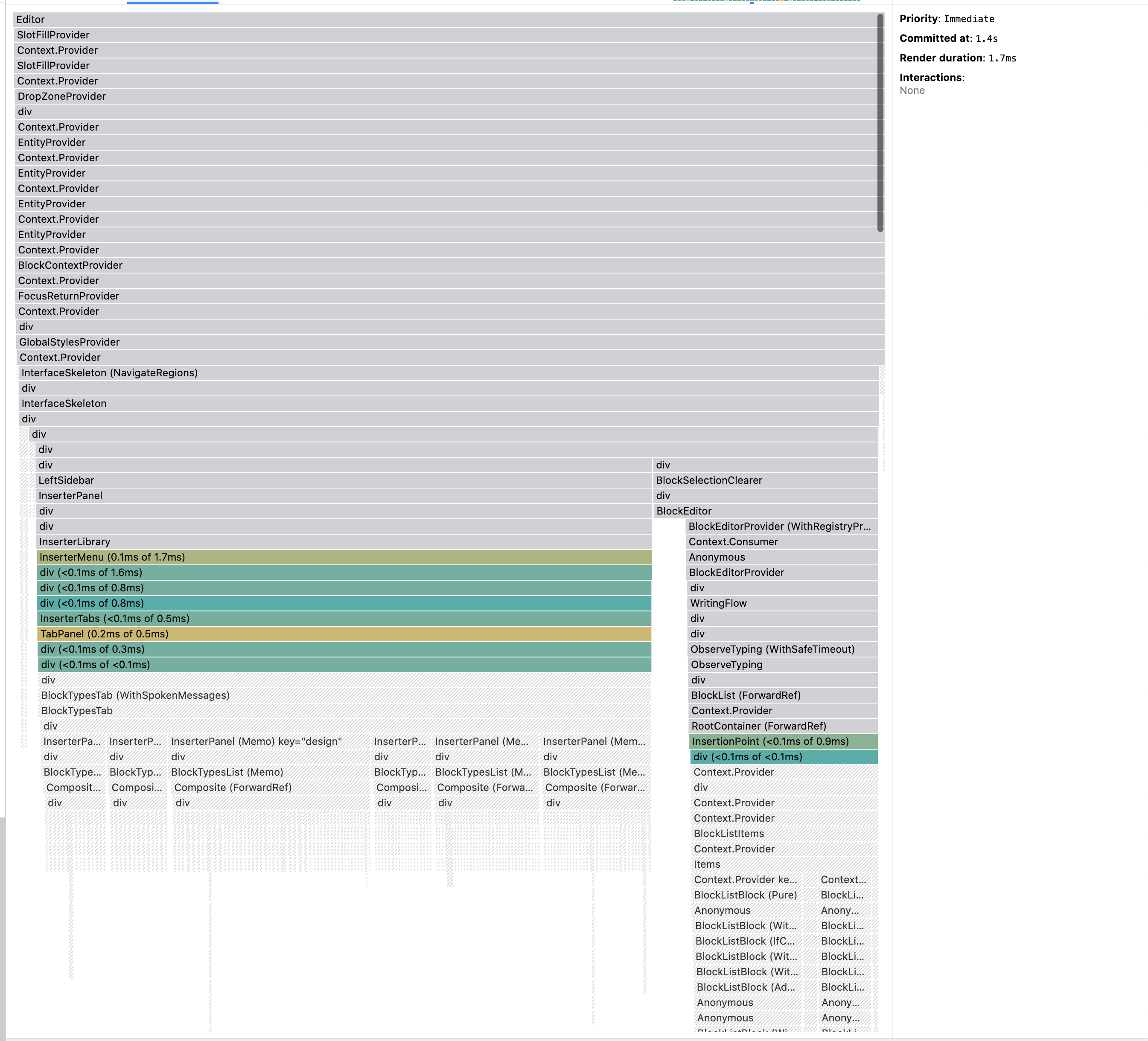Screen dimensions: 1148x1041
Task: Select the WritingFlow component
Action: click(x=782, y=603)
